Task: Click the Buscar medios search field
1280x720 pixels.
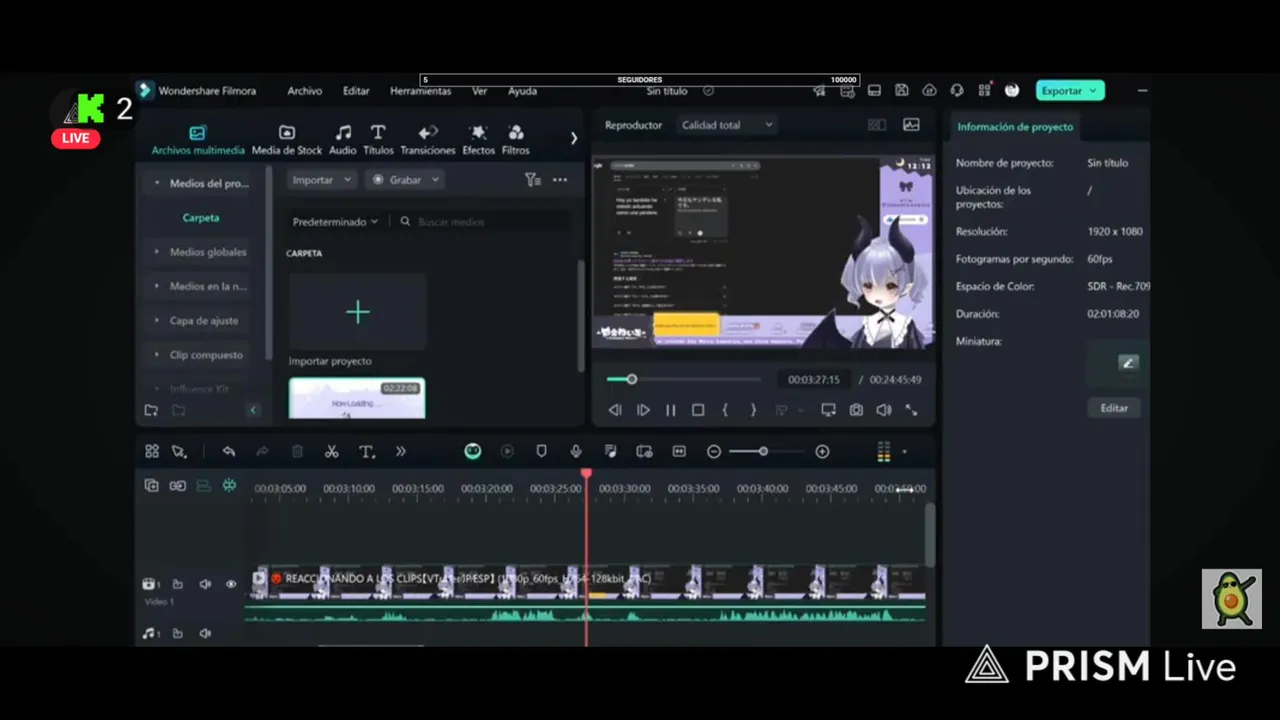Action: (x=484, y=222)
